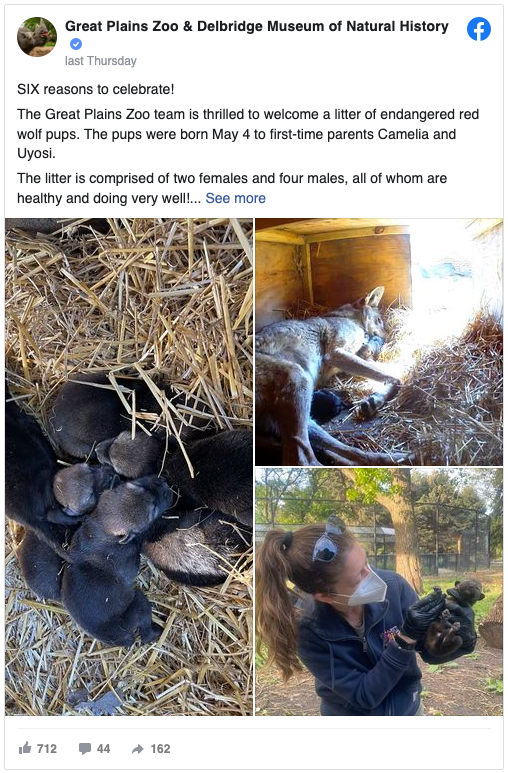Click the 'SIX reasons to celebrate!' text
The image size is (508, 773).
click(96, 89)
